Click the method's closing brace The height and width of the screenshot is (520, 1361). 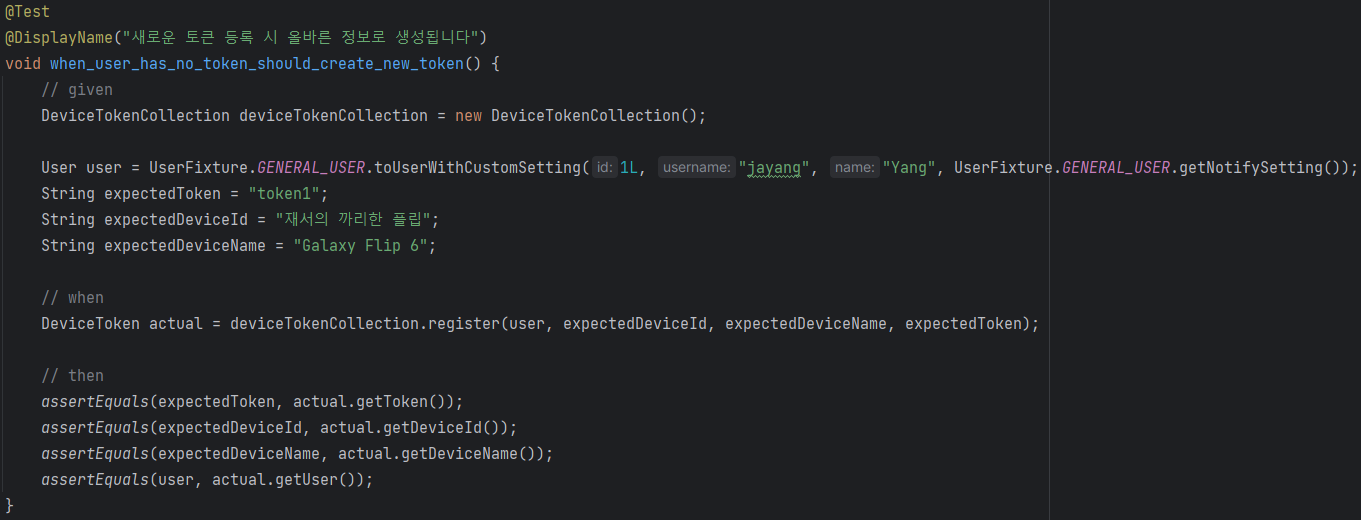click(9, 505)
